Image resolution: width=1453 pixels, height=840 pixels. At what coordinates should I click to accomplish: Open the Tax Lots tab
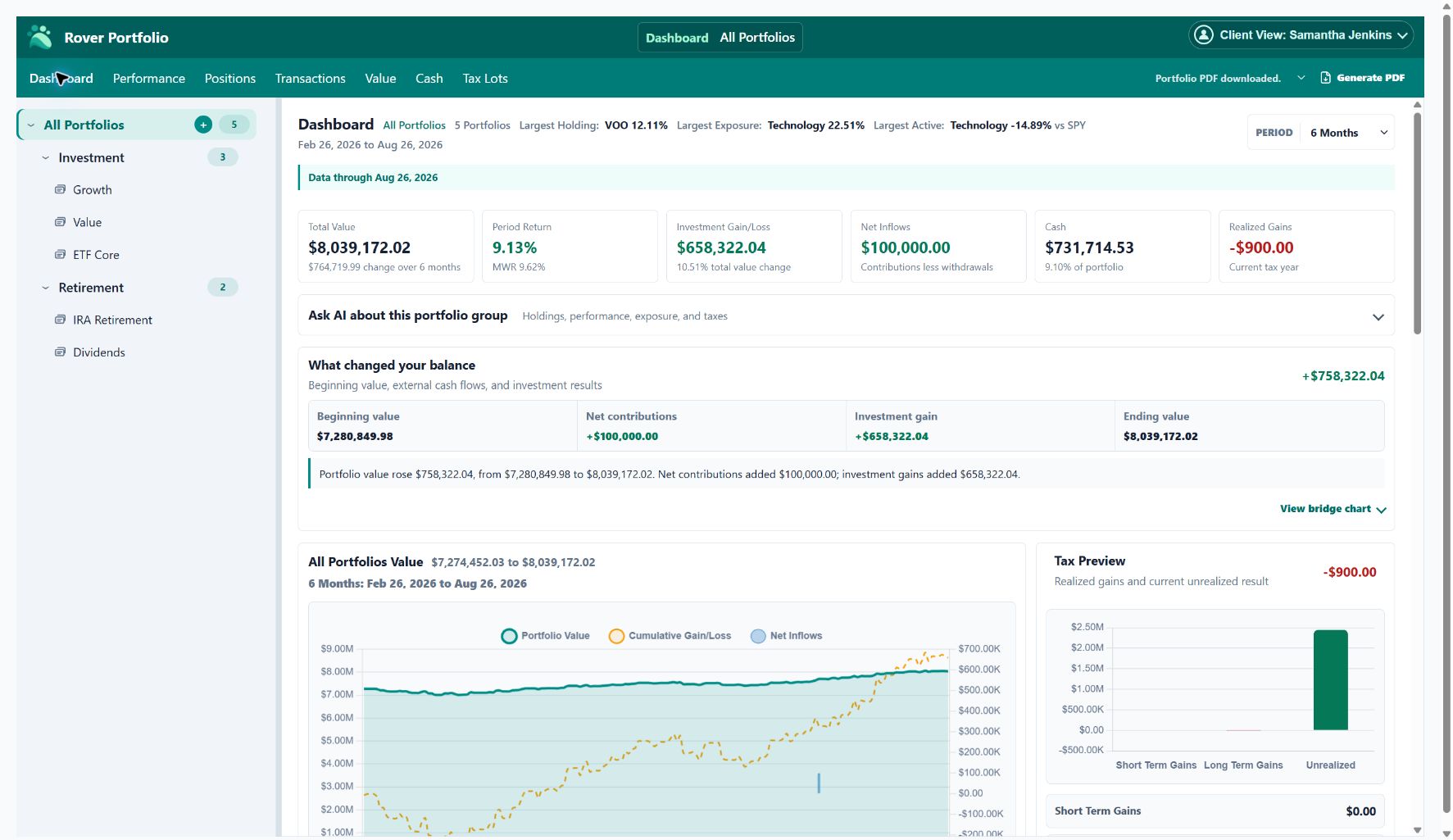[x=485, y=79]
